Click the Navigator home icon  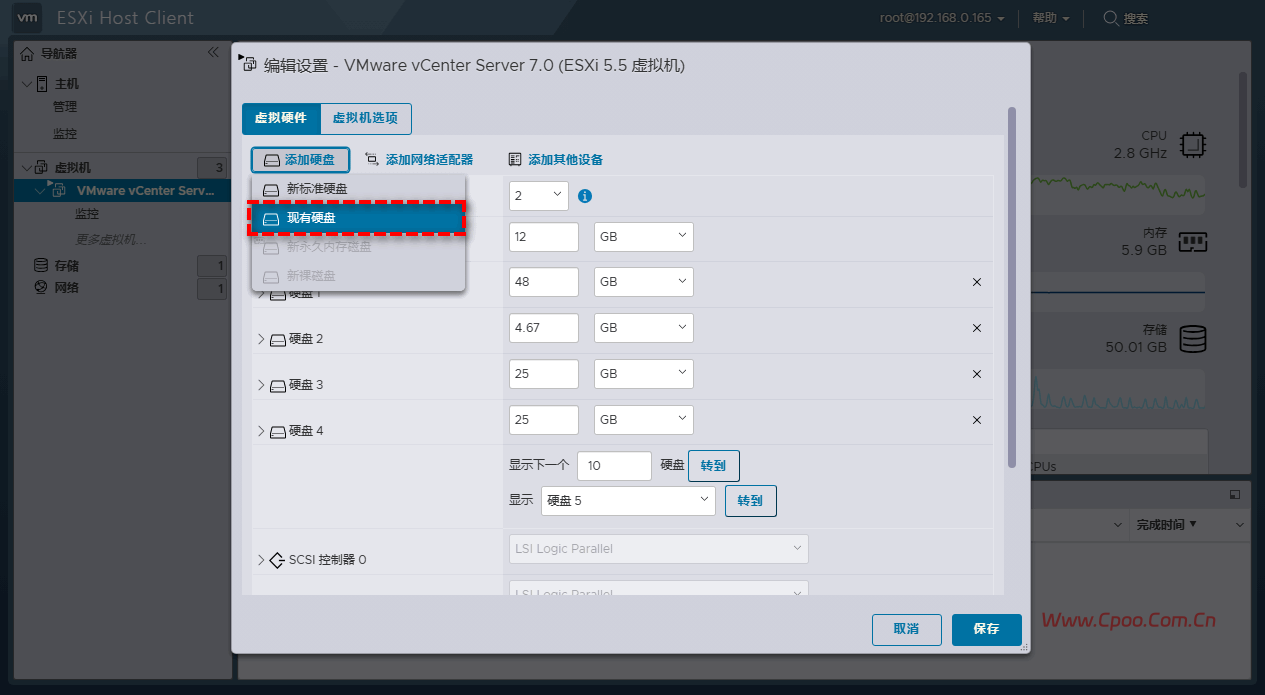click(28, 53)
